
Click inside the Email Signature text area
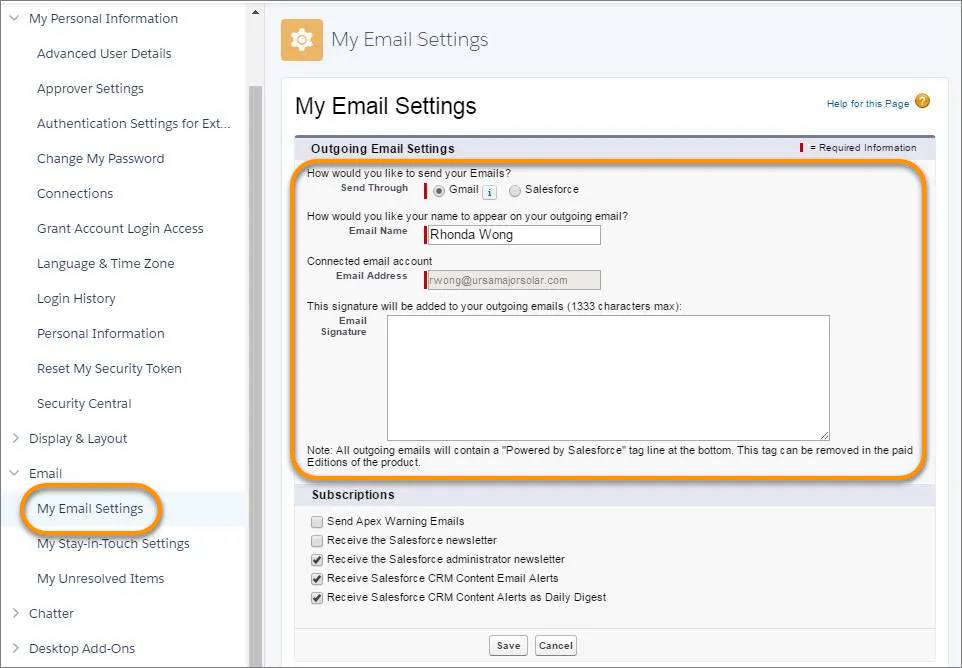tap(608, 378)
